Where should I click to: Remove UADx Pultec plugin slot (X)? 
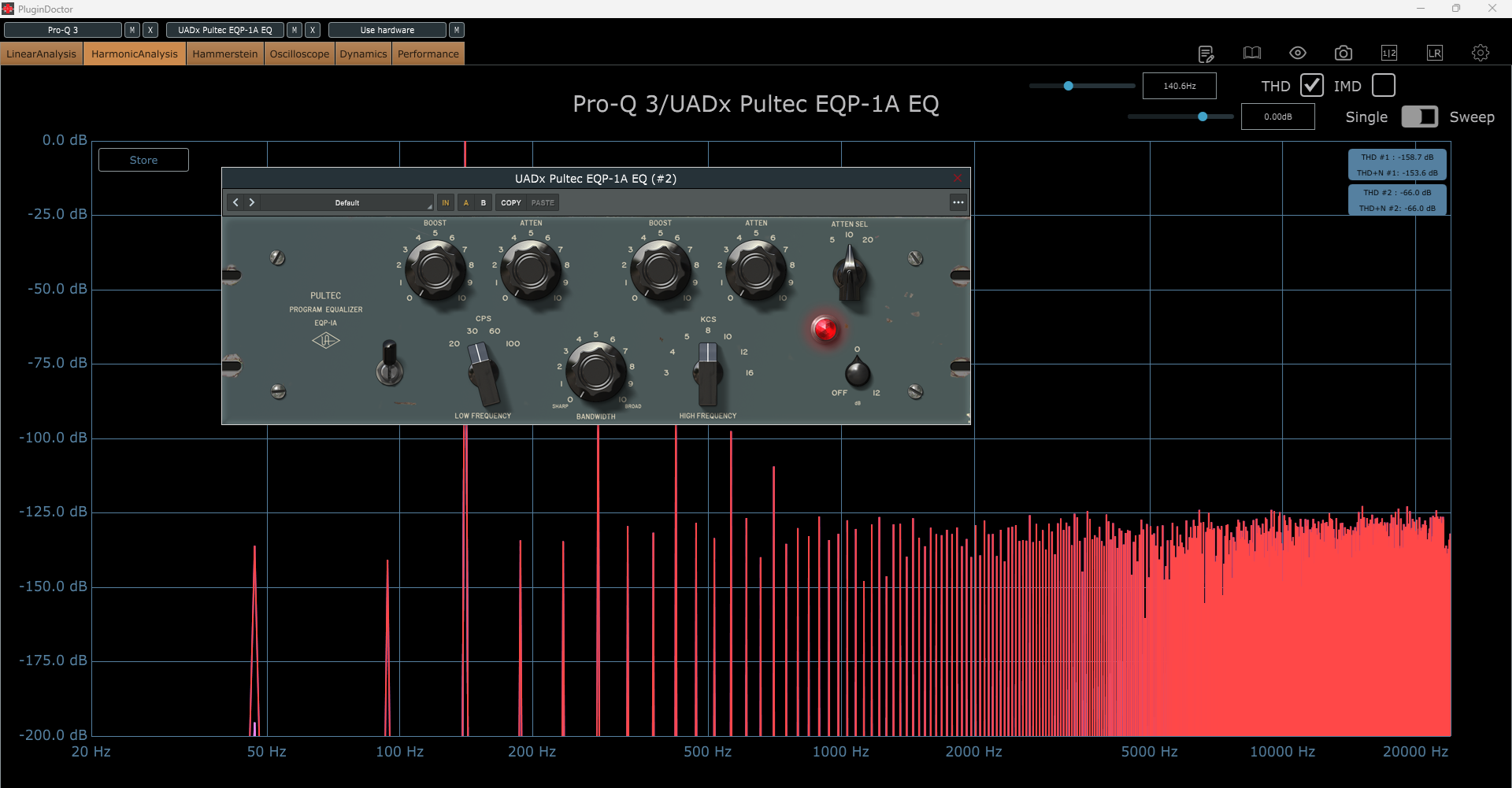click(x=313, y=30)
